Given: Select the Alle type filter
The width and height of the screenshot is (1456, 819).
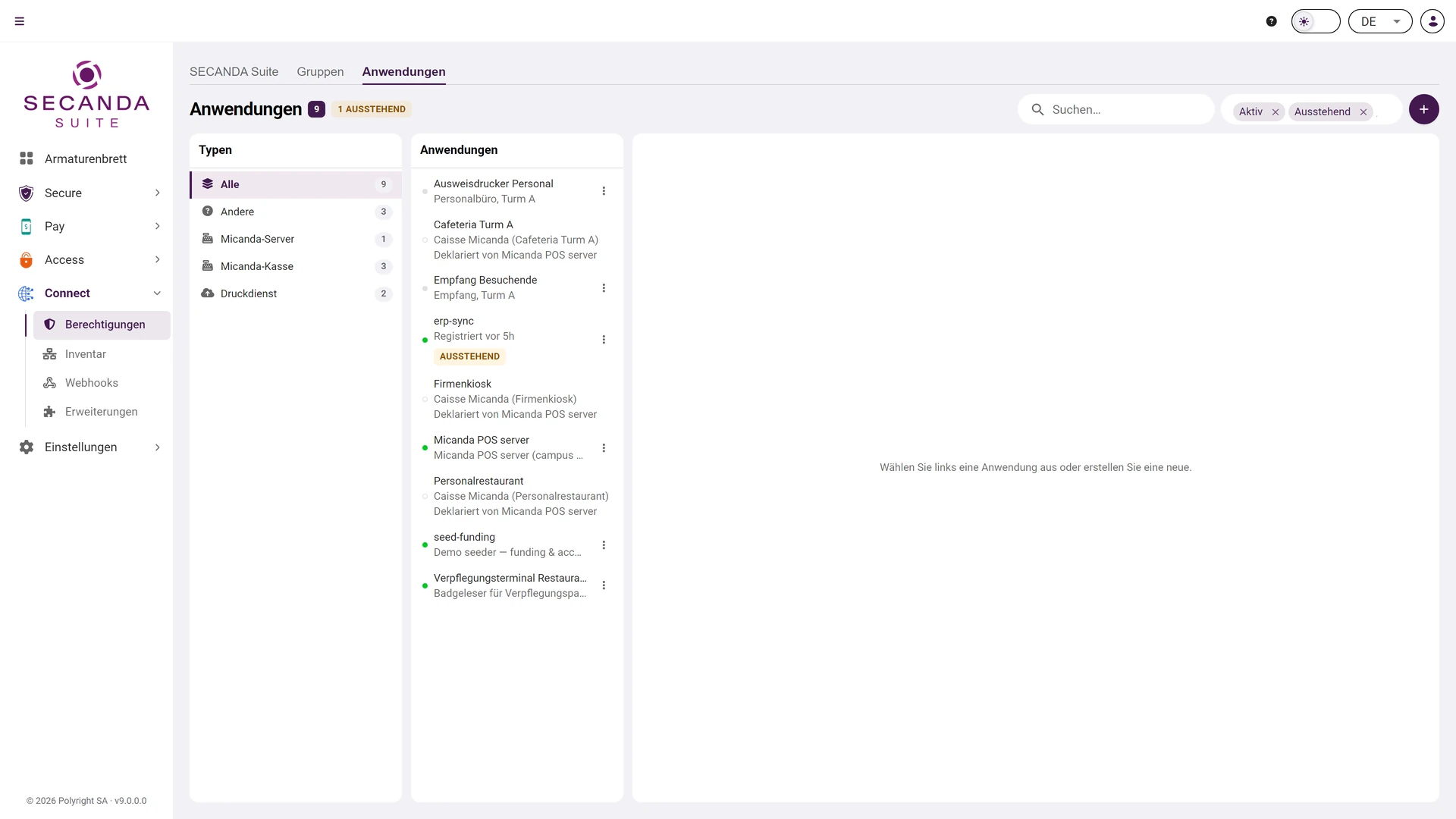Looking at the screenshot, I should pyautogui.click(x=296, y=184).
